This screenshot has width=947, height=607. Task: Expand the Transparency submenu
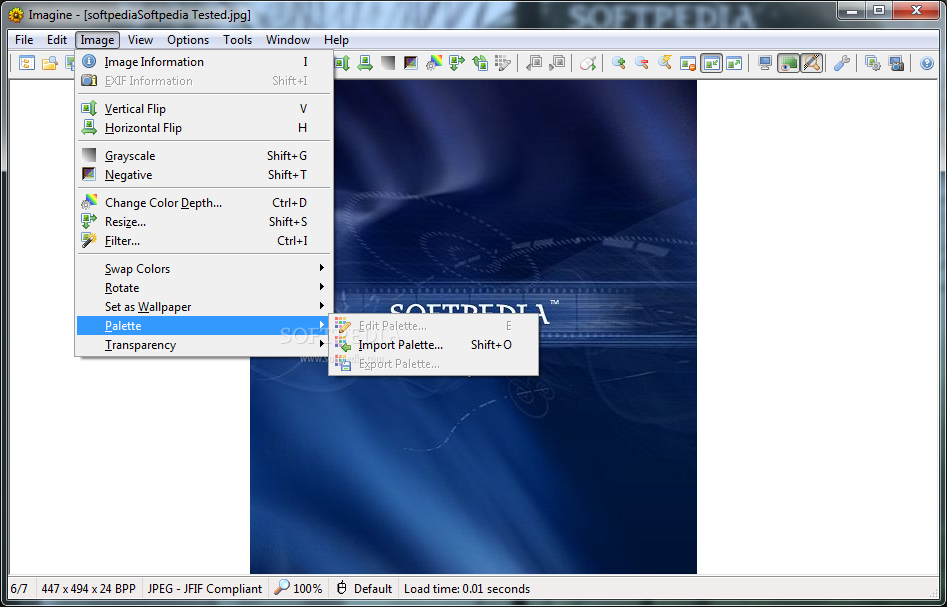click(204, 345)
